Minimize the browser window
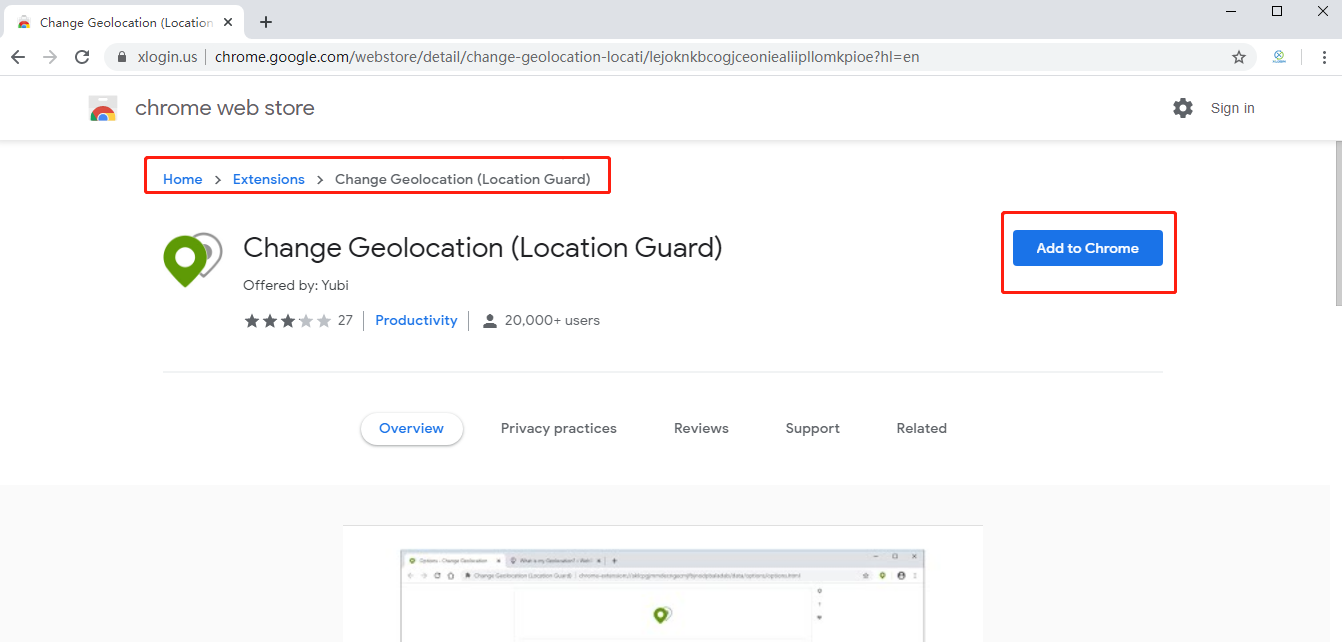1342x642 pixels. click(1231, 11)
